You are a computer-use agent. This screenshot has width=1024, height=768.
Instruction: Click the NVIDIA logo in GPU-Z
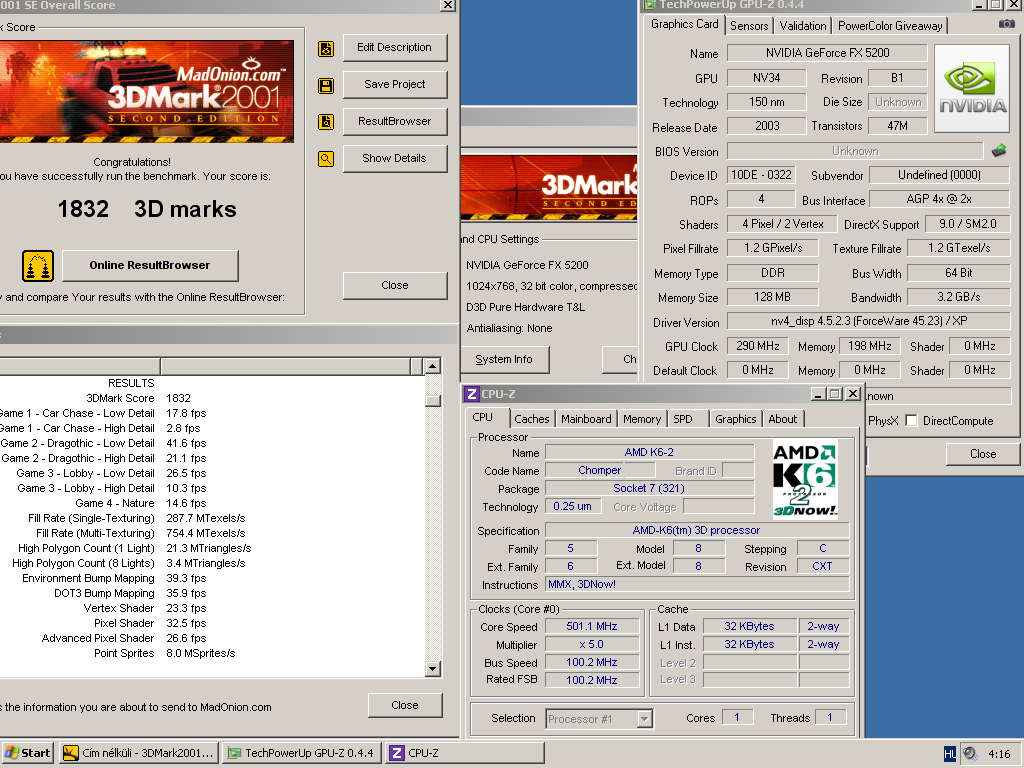972,89
